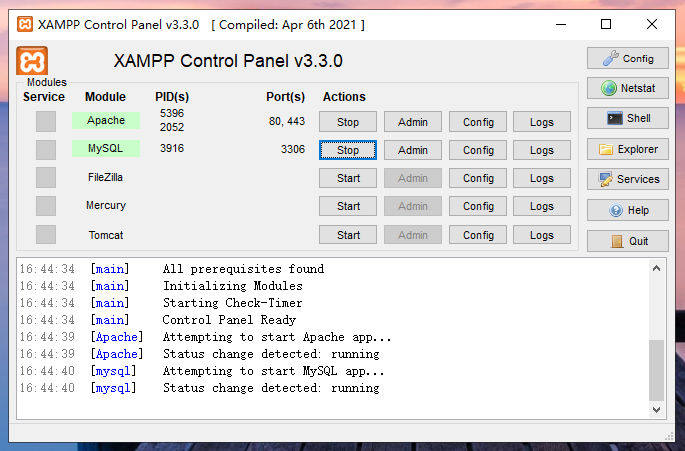Screen dimensions: 685x451
Task: Click the log scrollbar up arrow
Action: [656, 268]
